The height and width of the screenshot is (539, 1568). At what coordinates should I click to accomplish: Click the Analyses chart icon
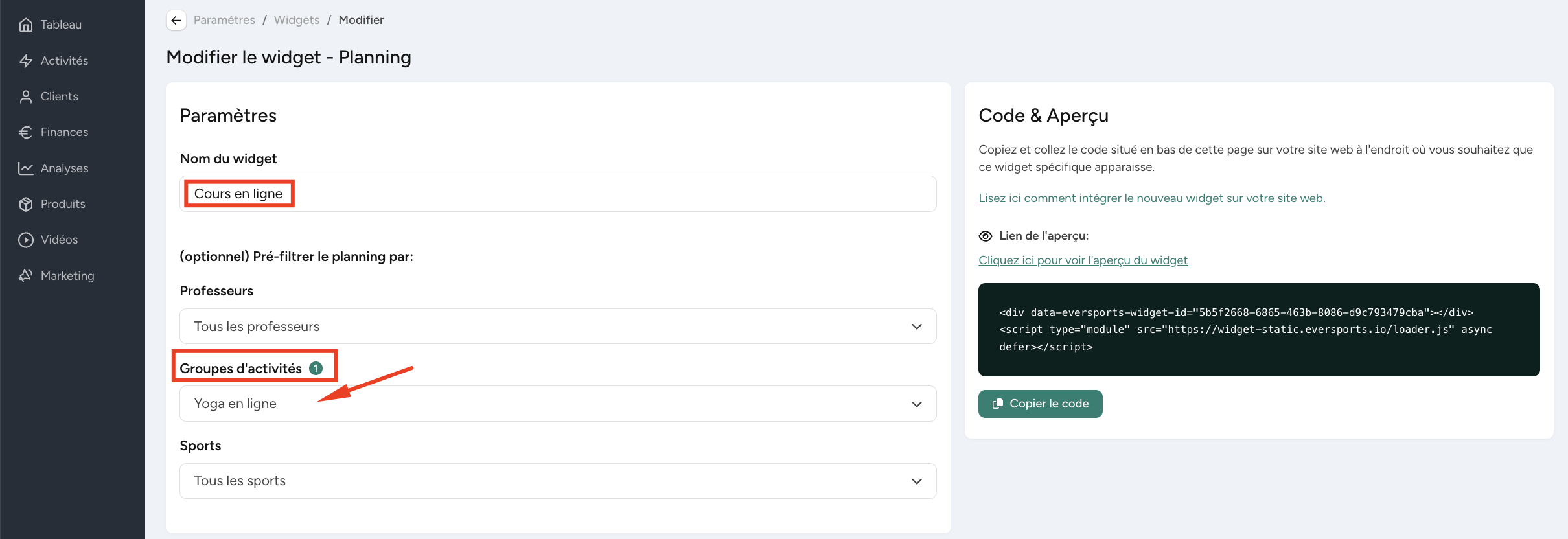[x=26, y=168]
